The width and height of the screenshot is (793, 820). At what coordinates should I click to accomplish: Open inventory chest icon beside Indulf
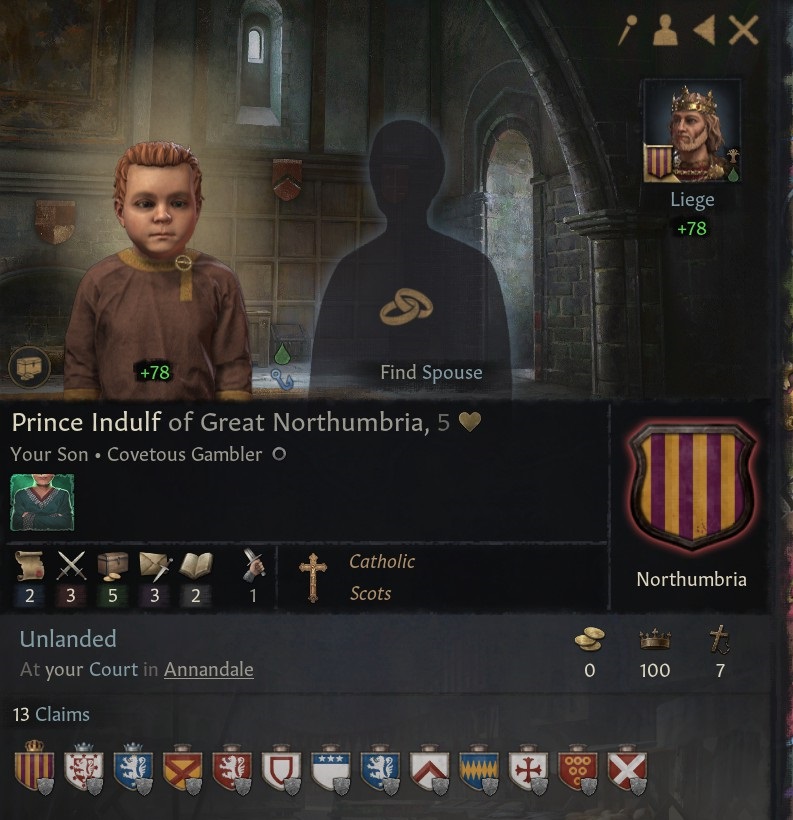pos(29,367)
